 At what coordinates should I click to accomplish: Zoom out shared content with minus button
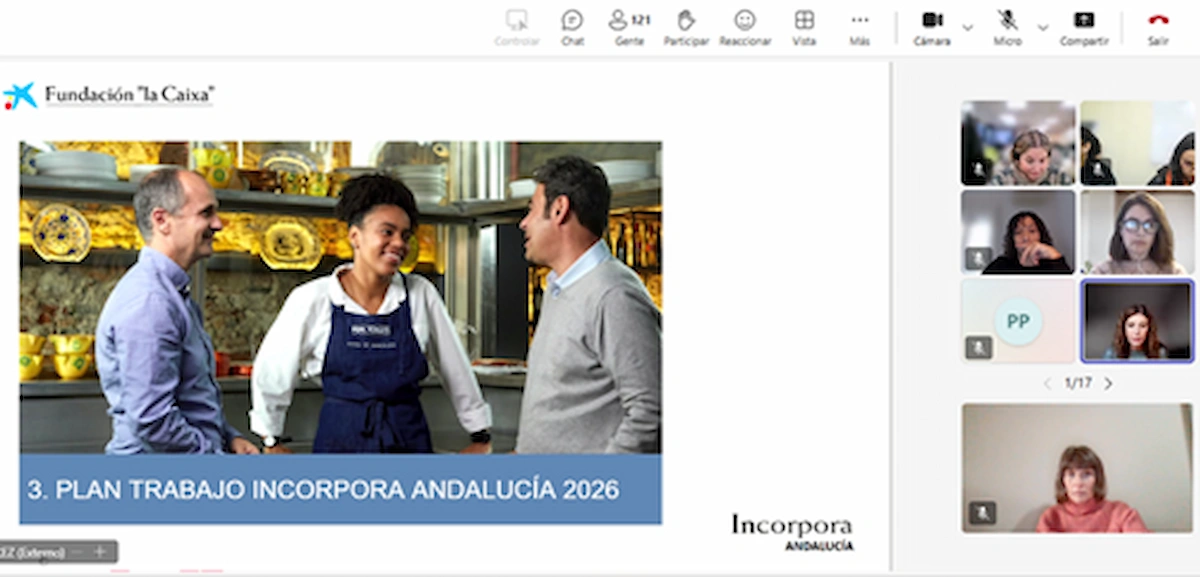77,552
